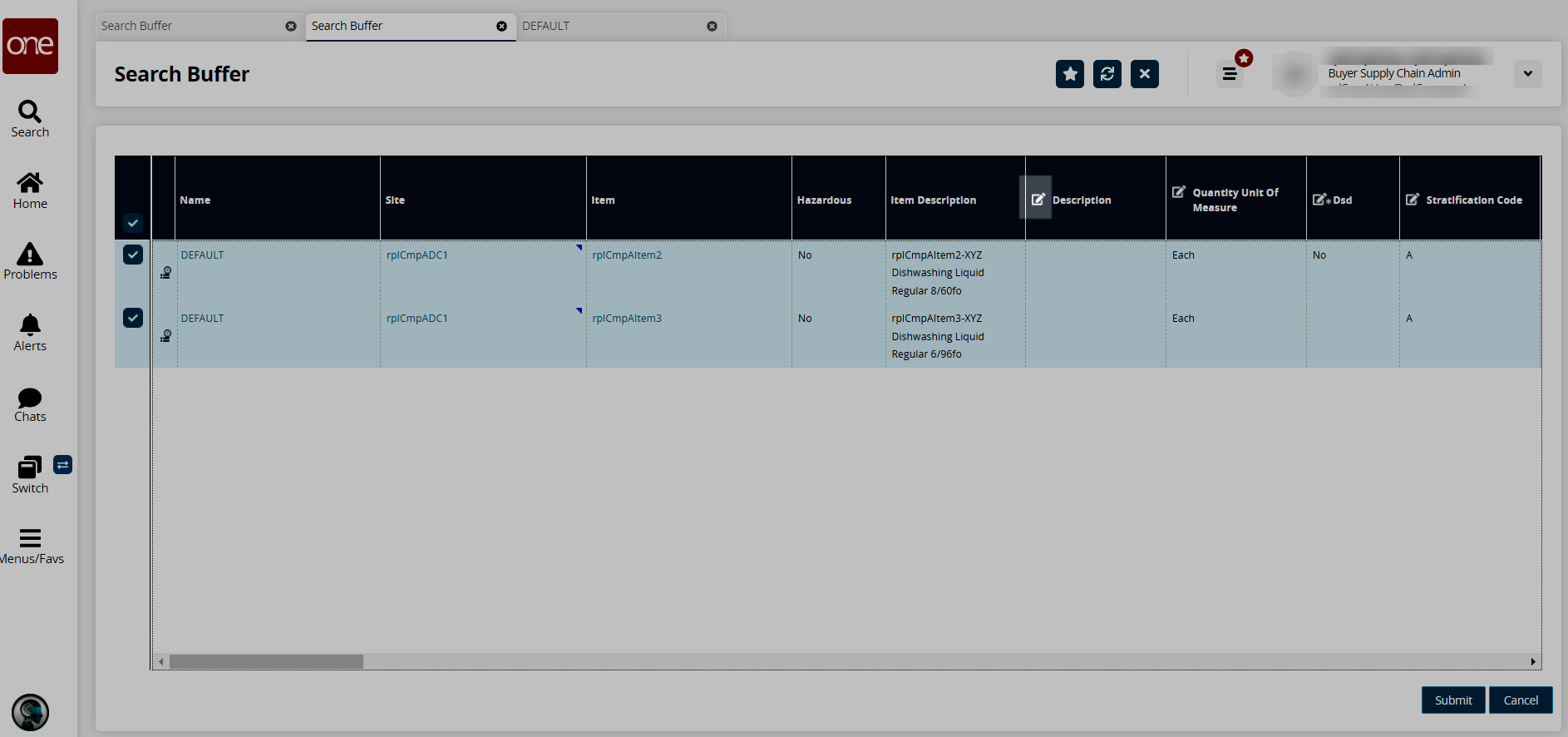Click the row icon for rplCmpAItem3
1568x737 pixels.
coord(165,335)
